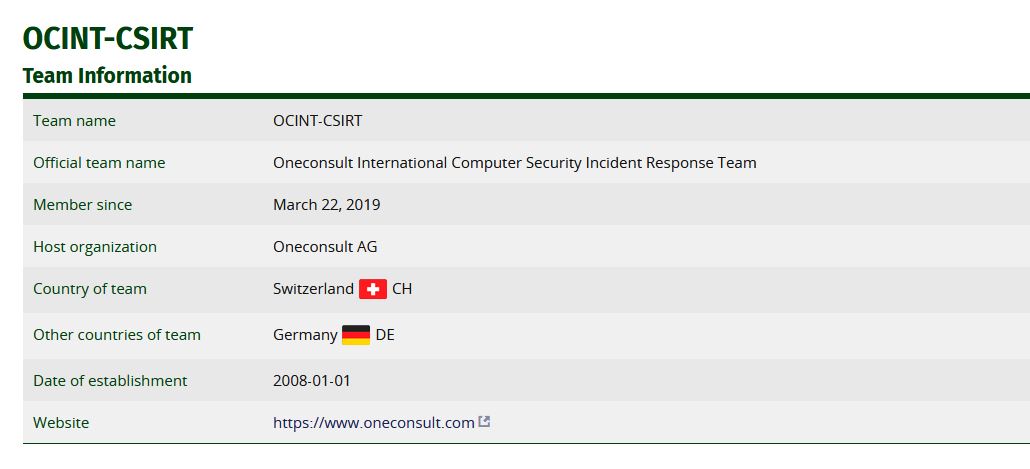Click the Other countries of team label
This screenshot has height=469, width=1030.
coord(117,335)
